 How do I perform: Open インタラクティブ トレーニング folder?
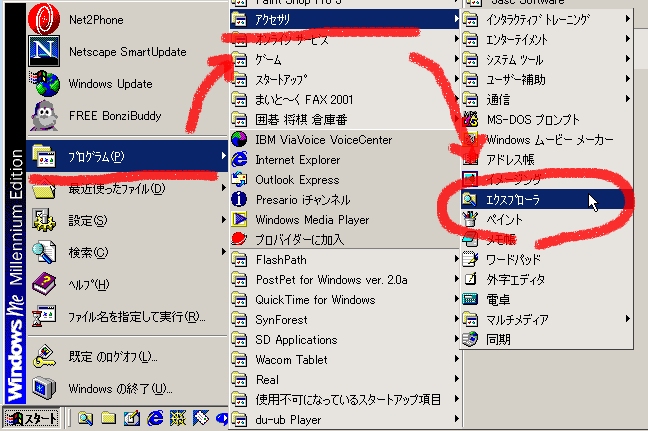point(546,19)
